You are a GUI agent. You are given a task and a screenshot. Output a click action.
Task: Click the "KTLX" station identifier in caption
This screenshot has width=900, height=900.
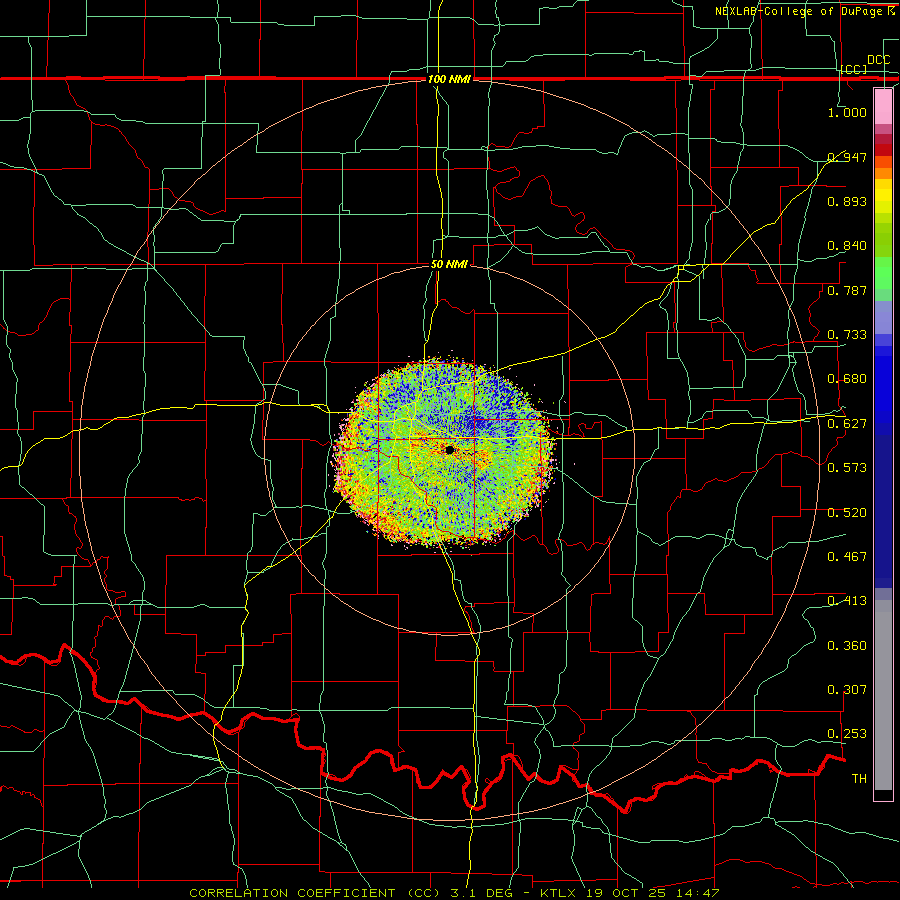[x=560, y=893]
